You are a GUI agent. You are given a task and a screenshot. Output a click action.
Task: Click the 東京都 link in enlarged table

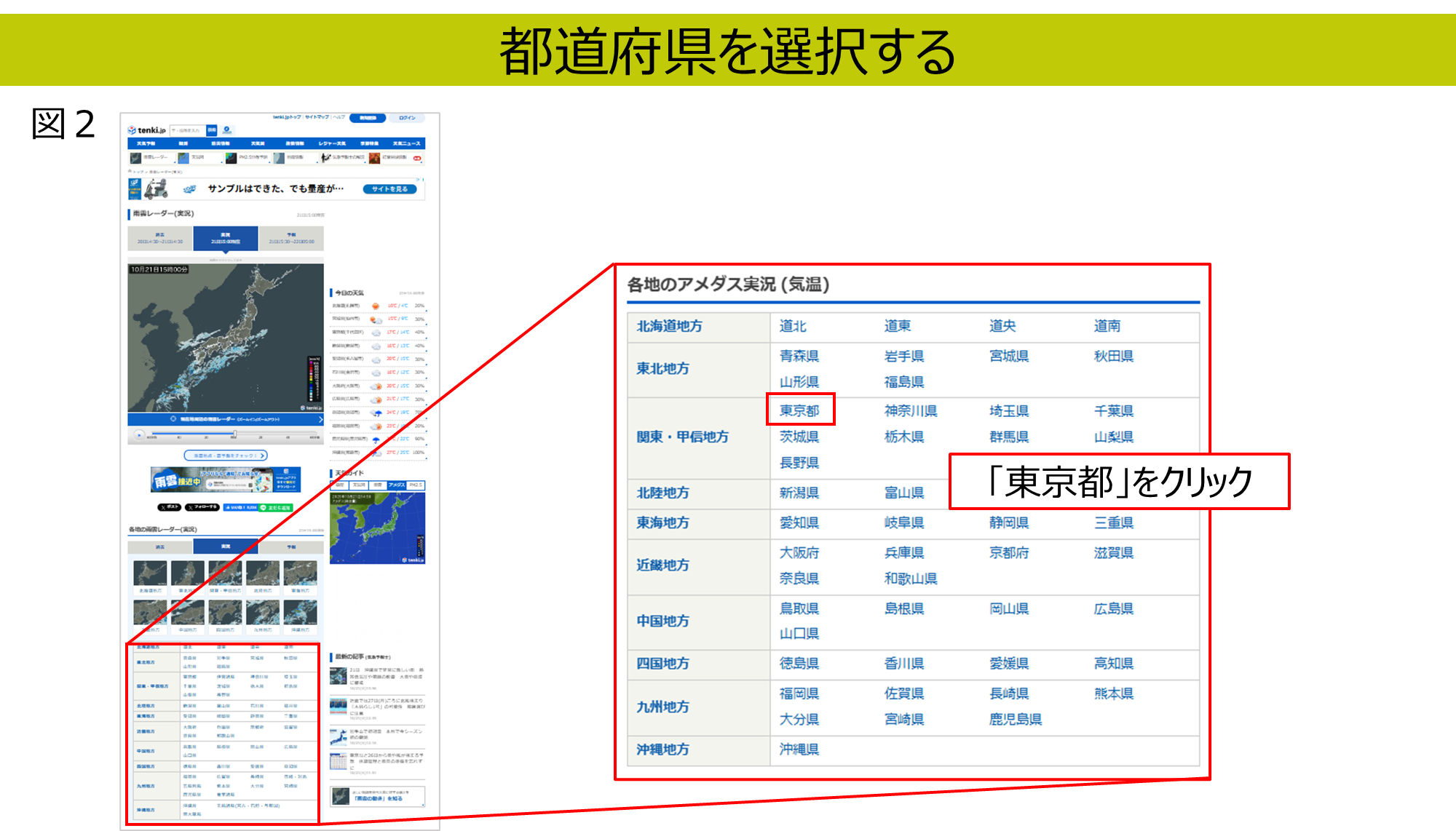(x=799, y=410)
